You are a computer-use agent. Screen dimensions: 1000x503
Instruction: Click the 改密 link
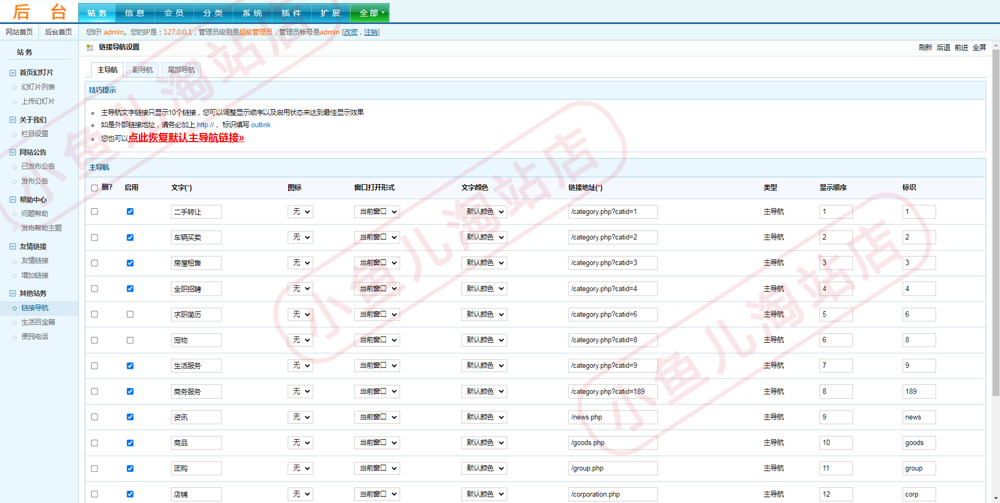(350, 32)
